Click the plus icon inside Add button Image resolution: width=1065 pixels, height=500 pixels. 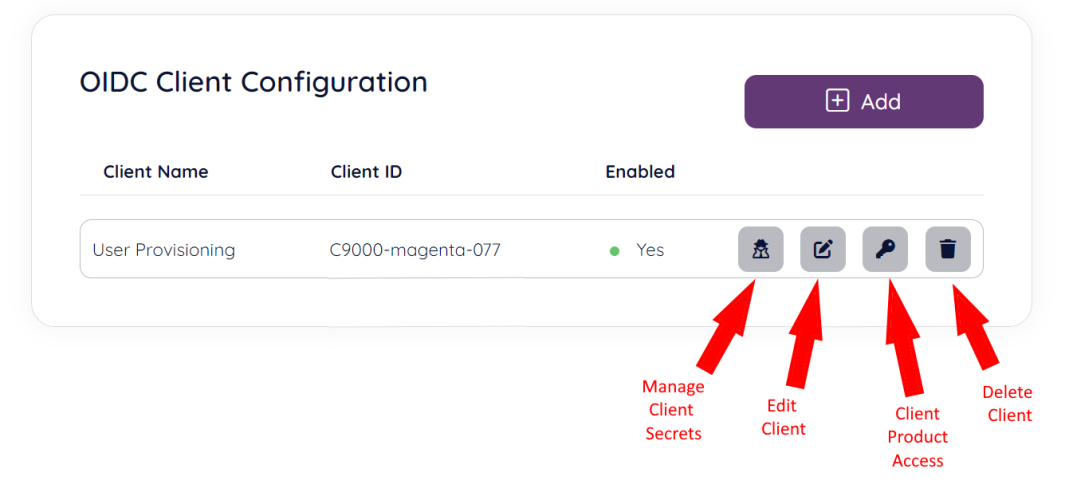tap(837, 101)
